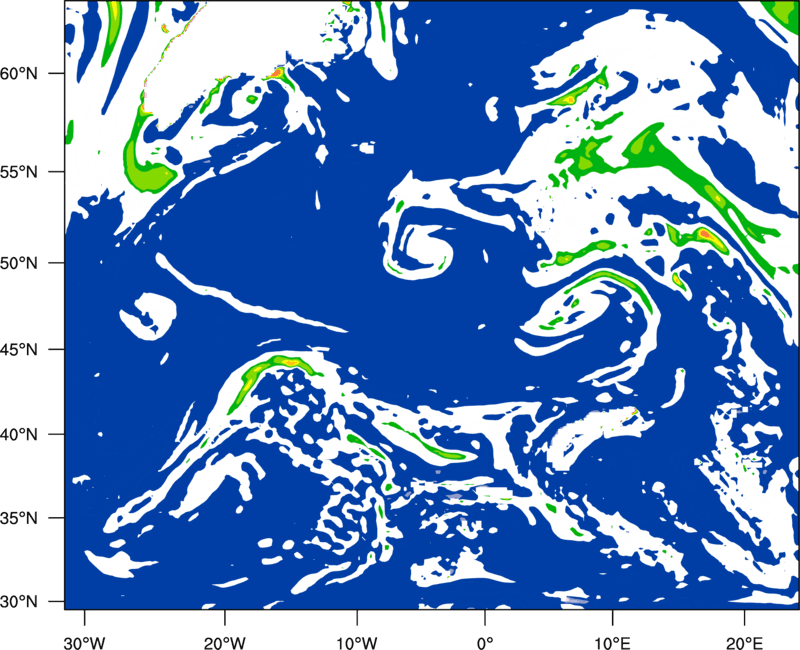Click the 35°N latitude label
Viewport: 800px width, 650px height.
click(x=19, y=518)
